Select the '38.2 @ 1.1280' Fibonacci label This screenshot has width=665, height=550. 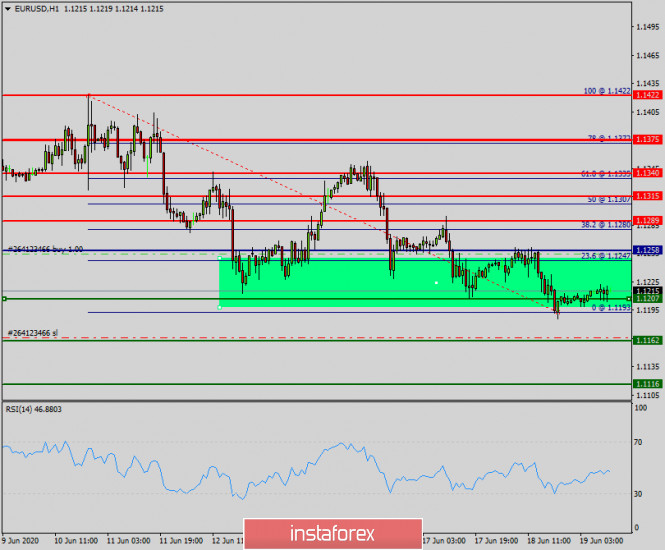click(606, 225)
